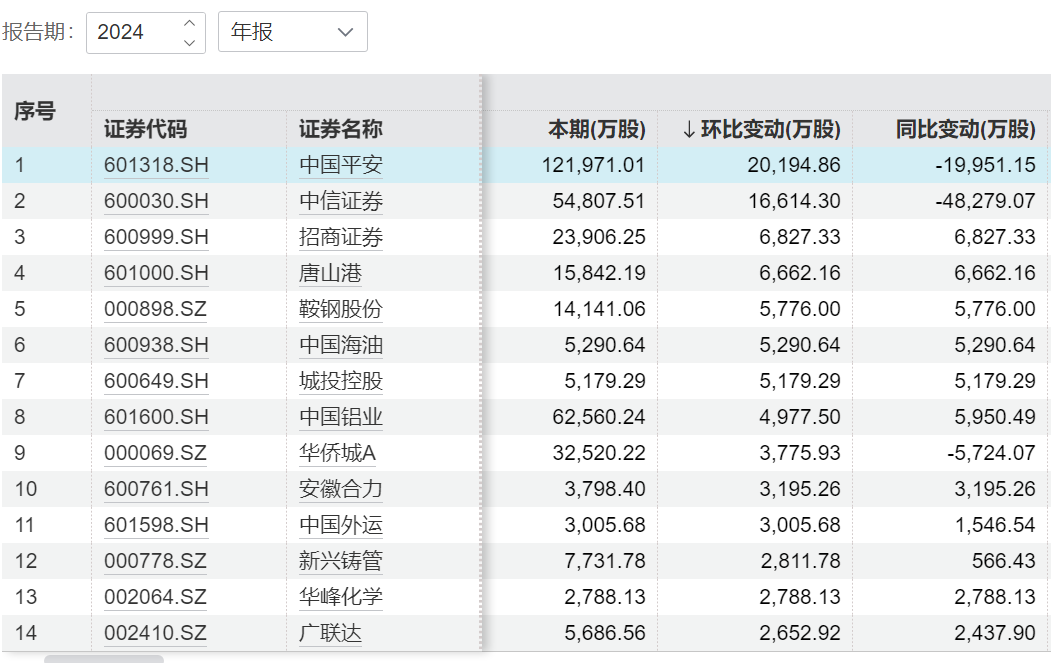Open stock code link 601318.SH
This screenshot has width=1051, height=663.
click(156, 165)
